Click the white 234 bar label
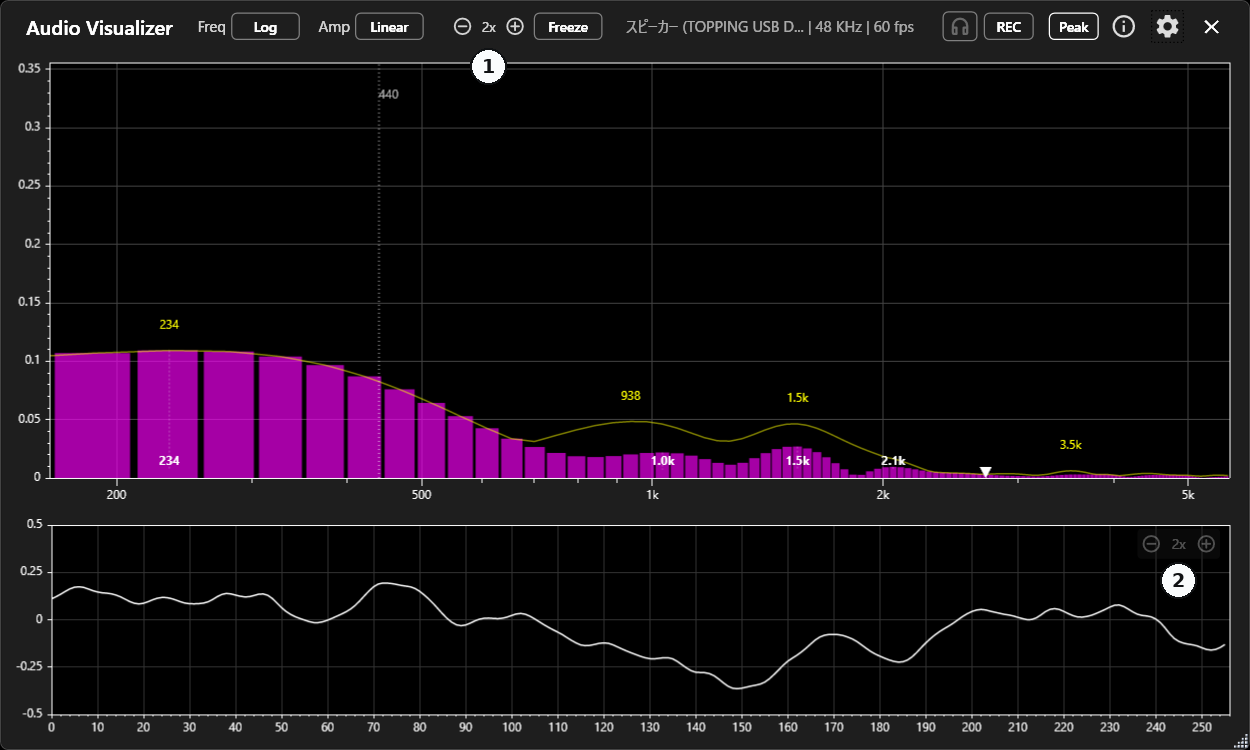This screenshot has width=1250, height=750. click(169, 461)
